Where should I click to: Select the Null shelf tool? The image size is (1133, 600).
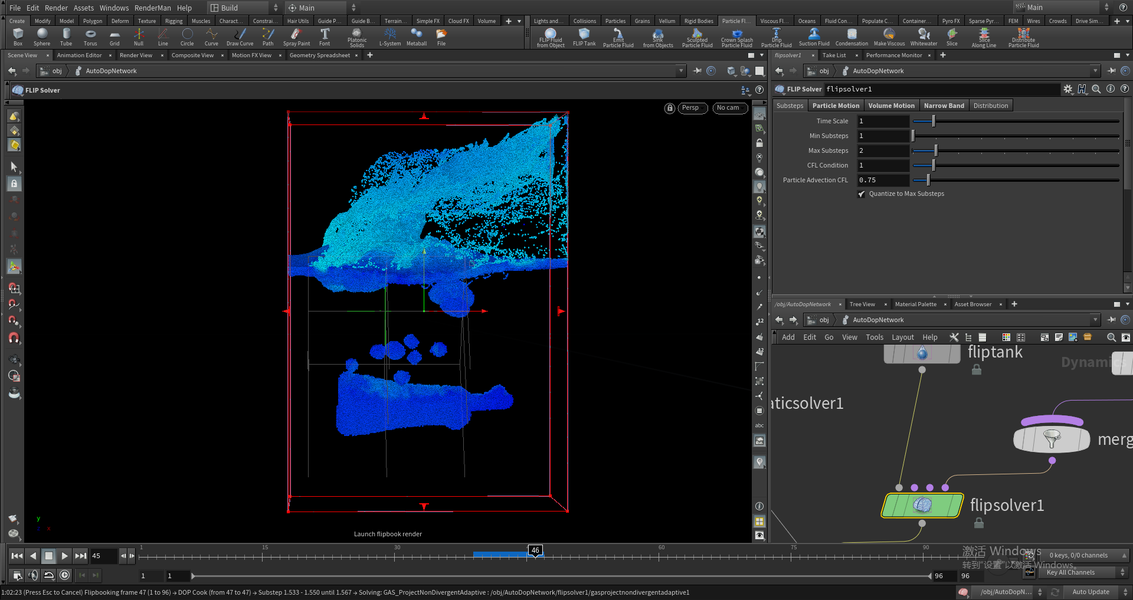click(138, 37)
